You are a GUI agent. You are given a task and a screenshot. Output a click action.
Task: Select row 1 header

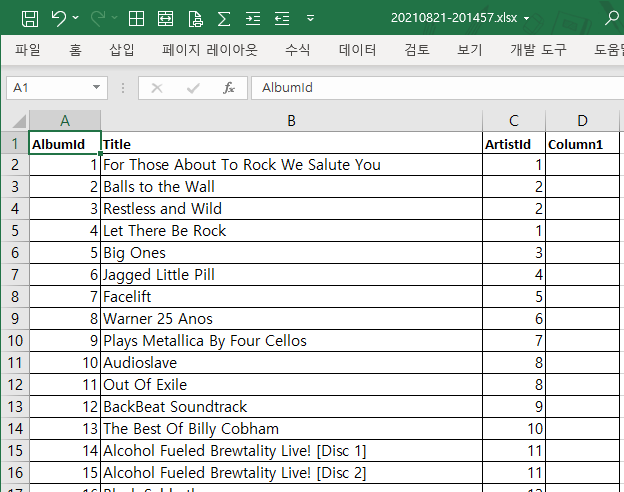tap(15, 143)
